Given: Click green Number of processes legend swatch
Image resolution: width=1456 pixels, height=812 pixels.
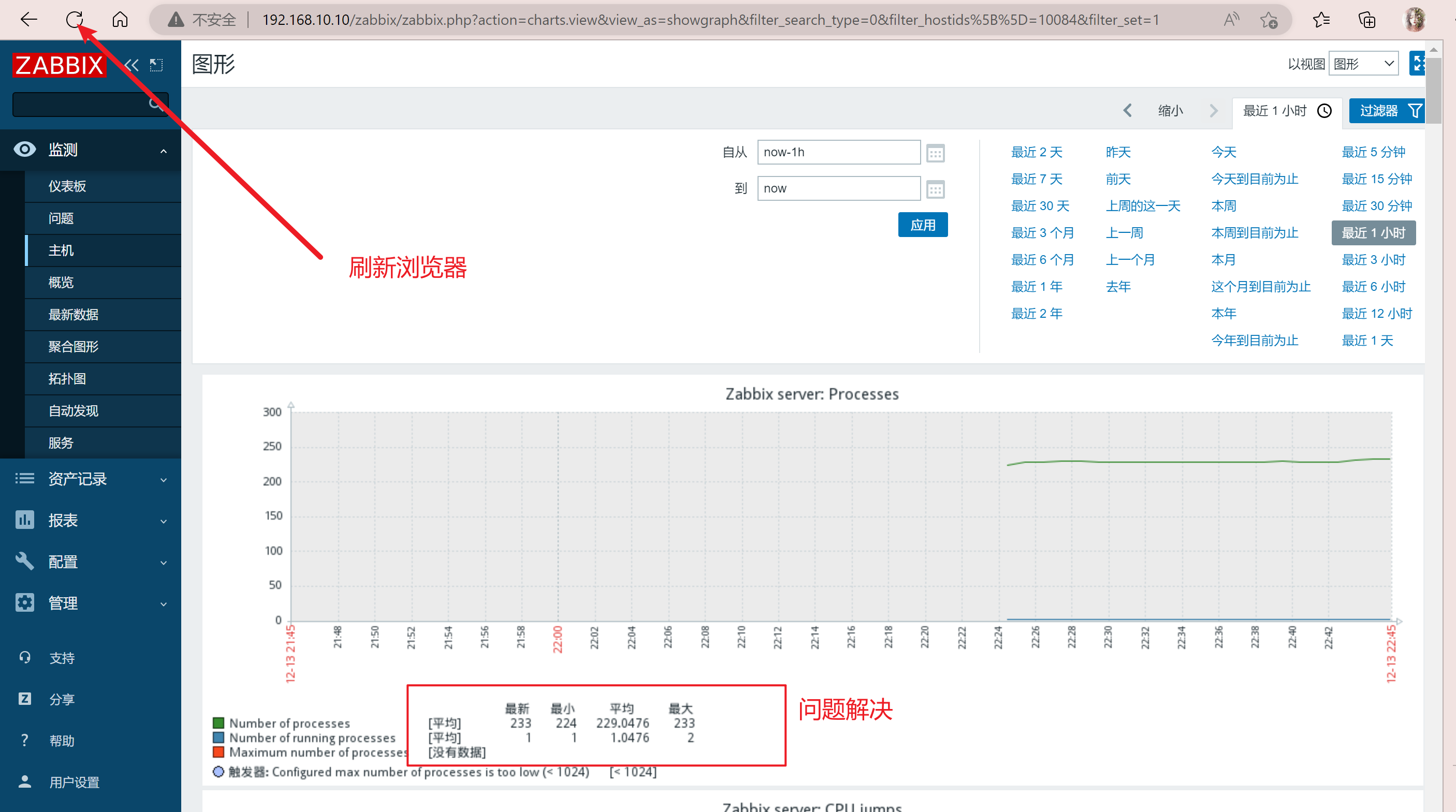Looking at the screenshot, I should tap(218, 724).
